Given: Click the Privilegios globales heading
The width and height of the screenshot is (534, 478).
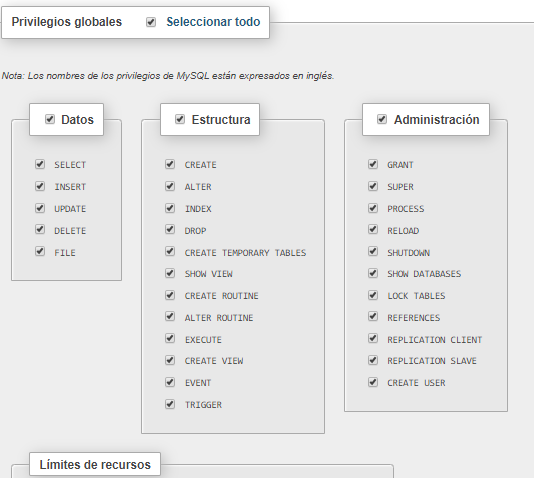Looking at the screenshot, I should (x=67, y=22).
